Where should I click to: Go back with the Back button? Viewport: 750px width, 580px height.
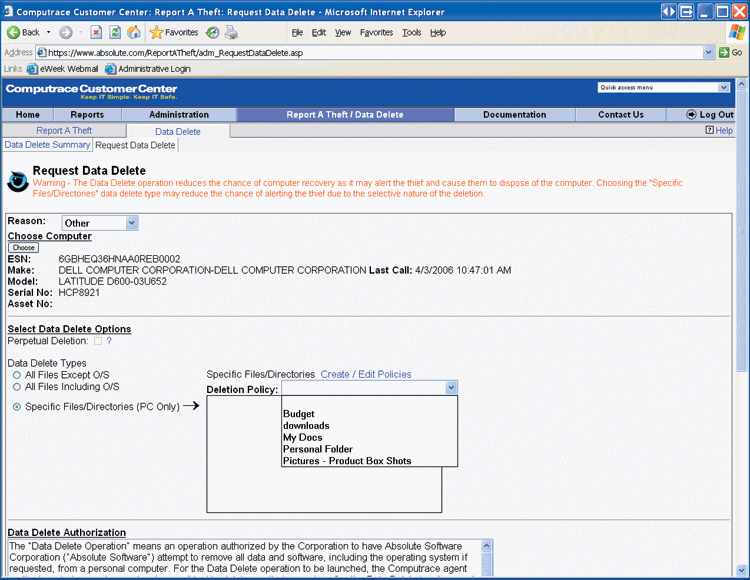pos(24,33)
